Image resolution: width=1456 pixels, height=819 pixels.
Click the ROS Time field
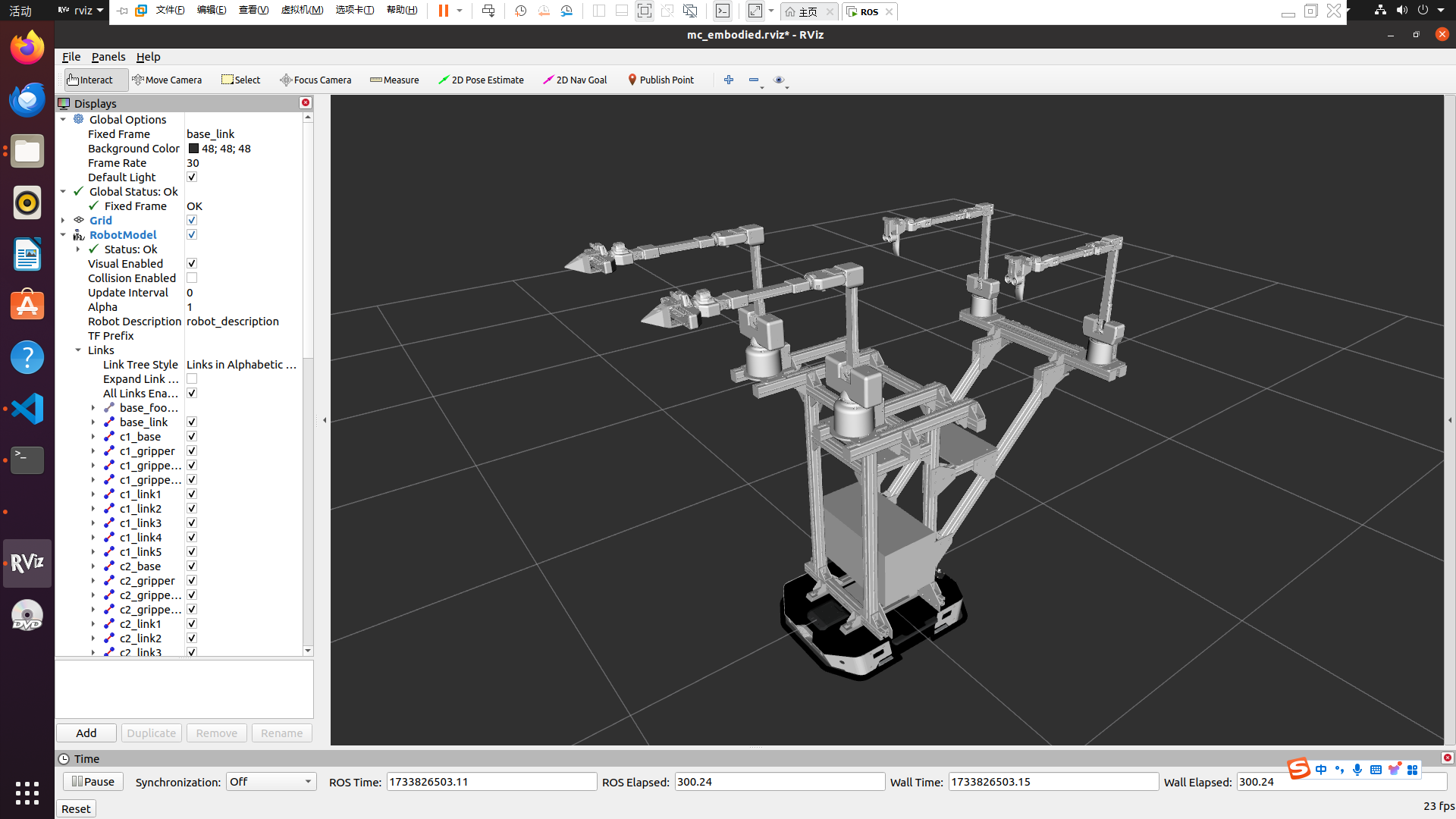pos(491,782)
